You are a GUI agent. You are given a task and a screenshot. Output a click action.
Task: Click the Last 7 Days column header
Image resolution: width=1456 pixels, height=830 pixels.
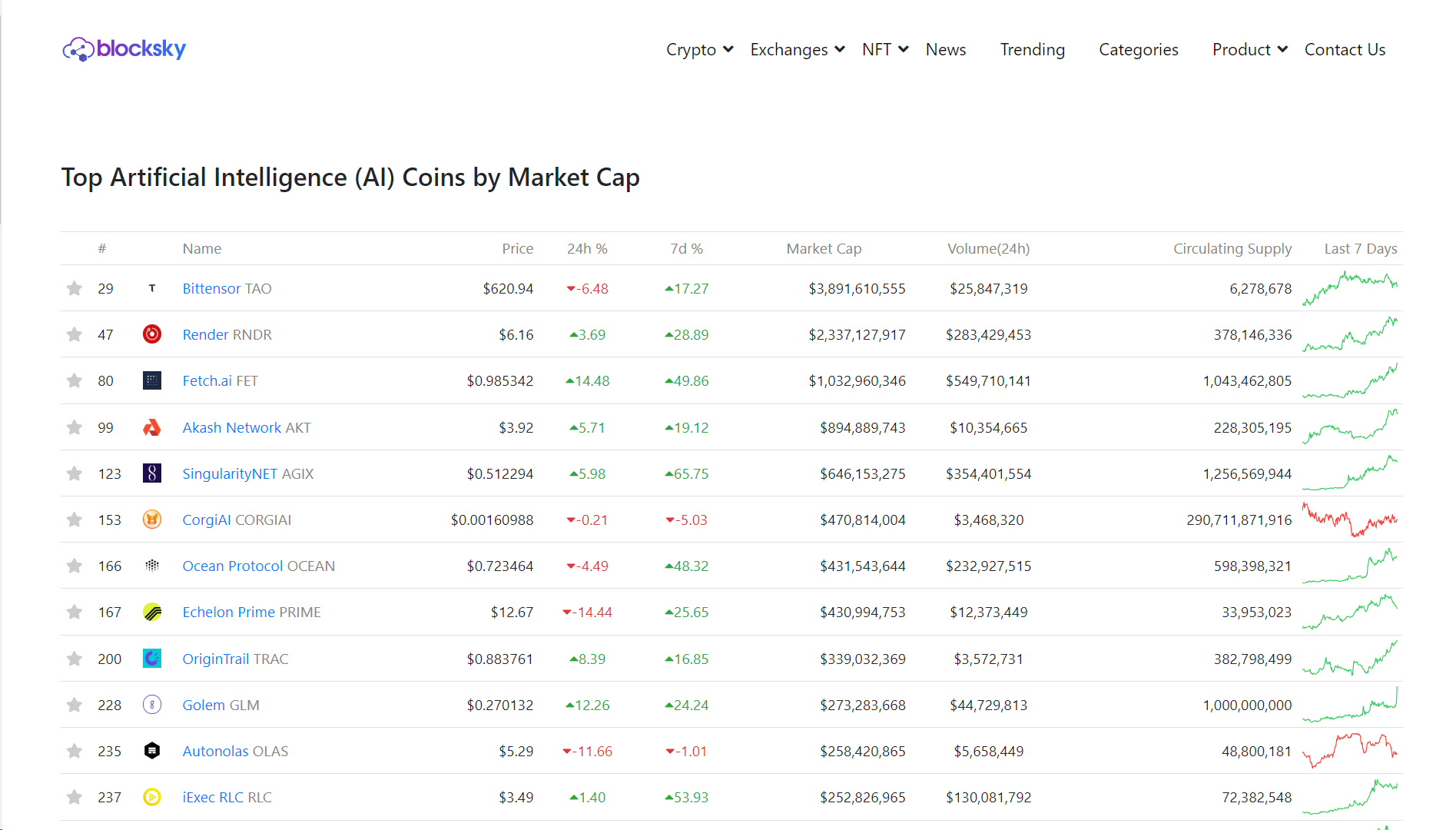coord(1361,248)
